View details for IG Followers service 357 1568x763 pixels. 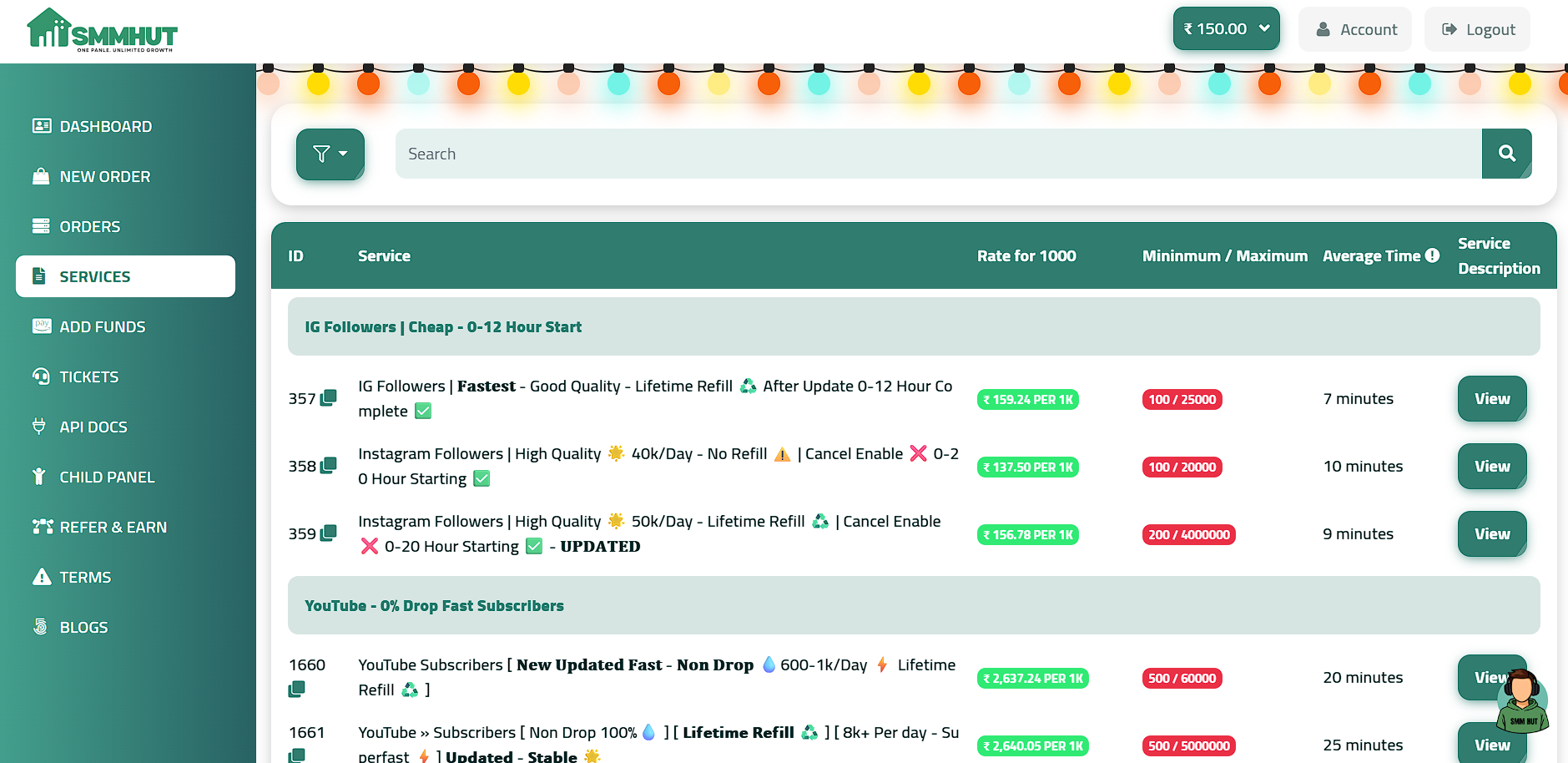point(1491,398)
